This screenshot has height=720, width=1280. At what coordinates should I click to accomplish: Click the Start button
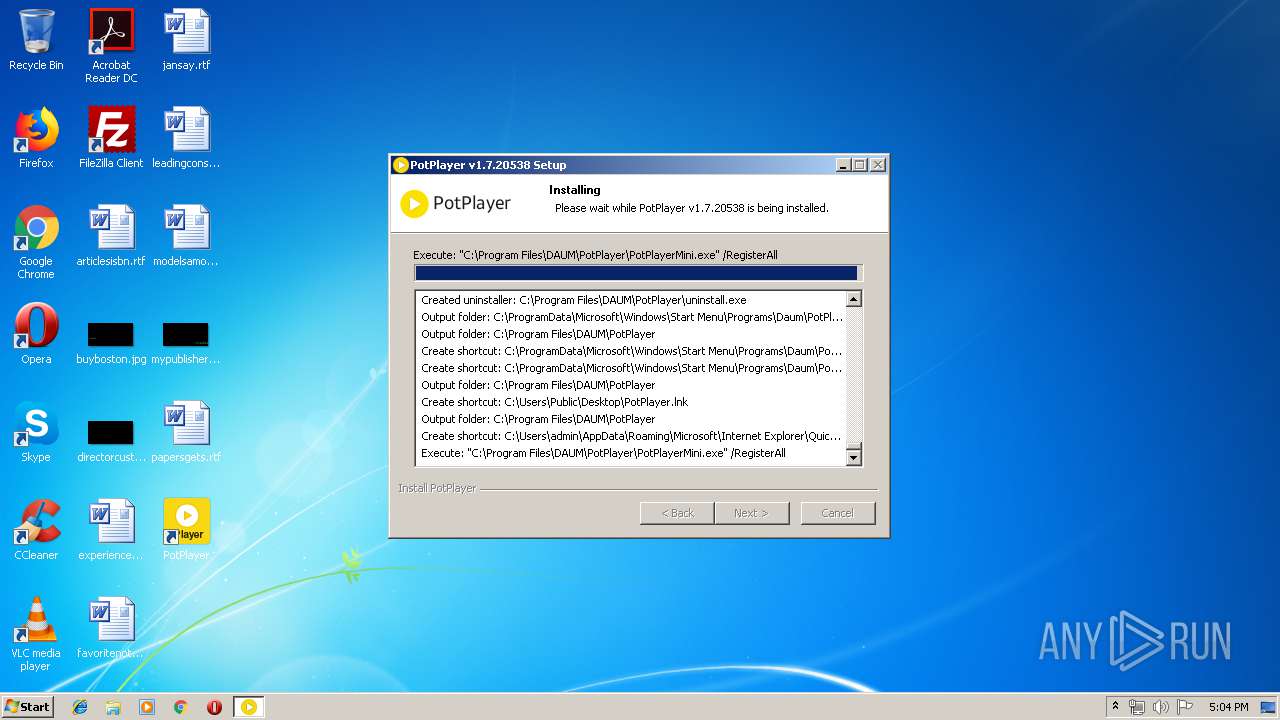tap(27, 707)
